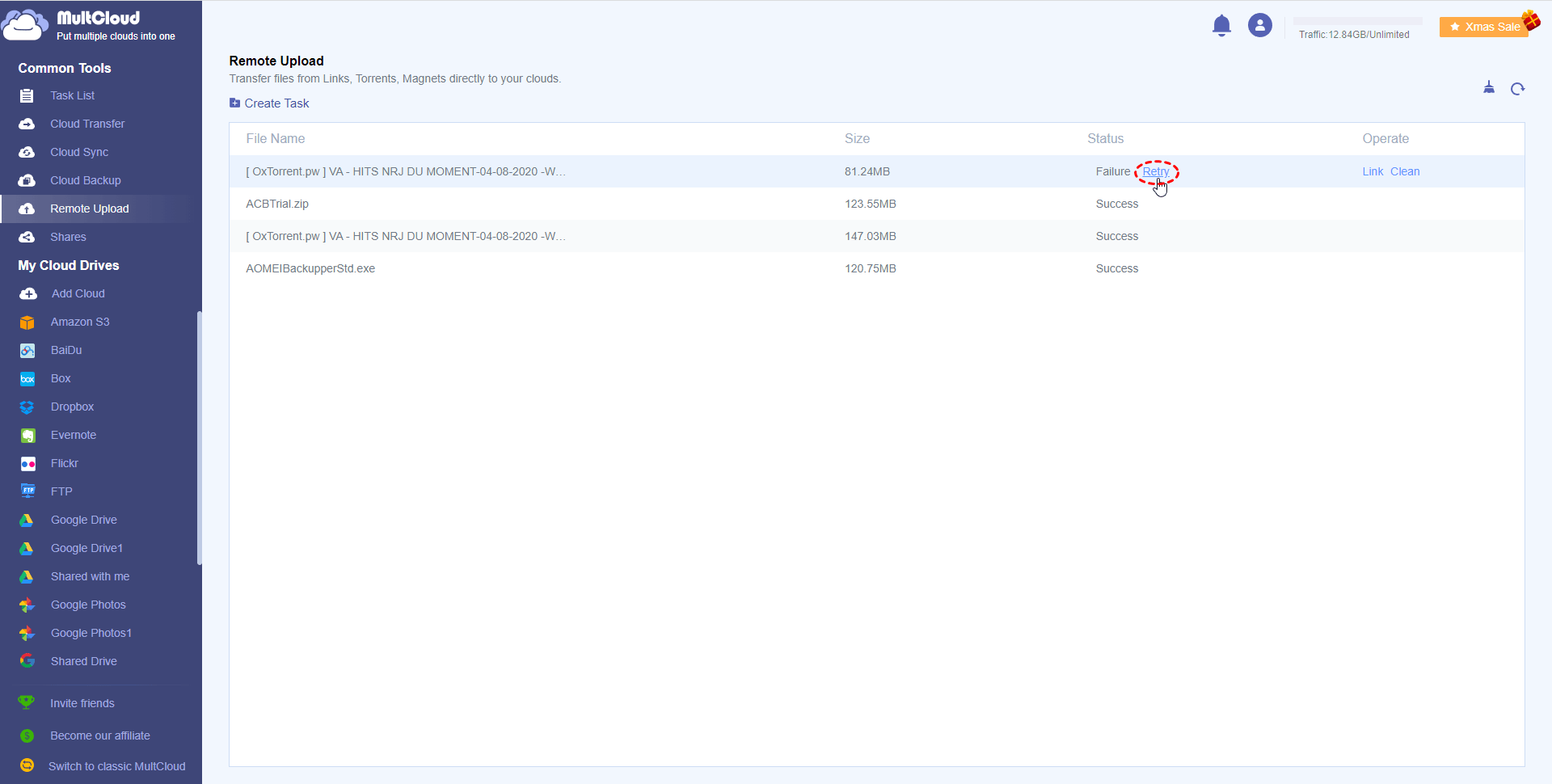The image size is (1552, 784).
Task: Click the traffic usage progress bar
Action: tap(1358, 21)
